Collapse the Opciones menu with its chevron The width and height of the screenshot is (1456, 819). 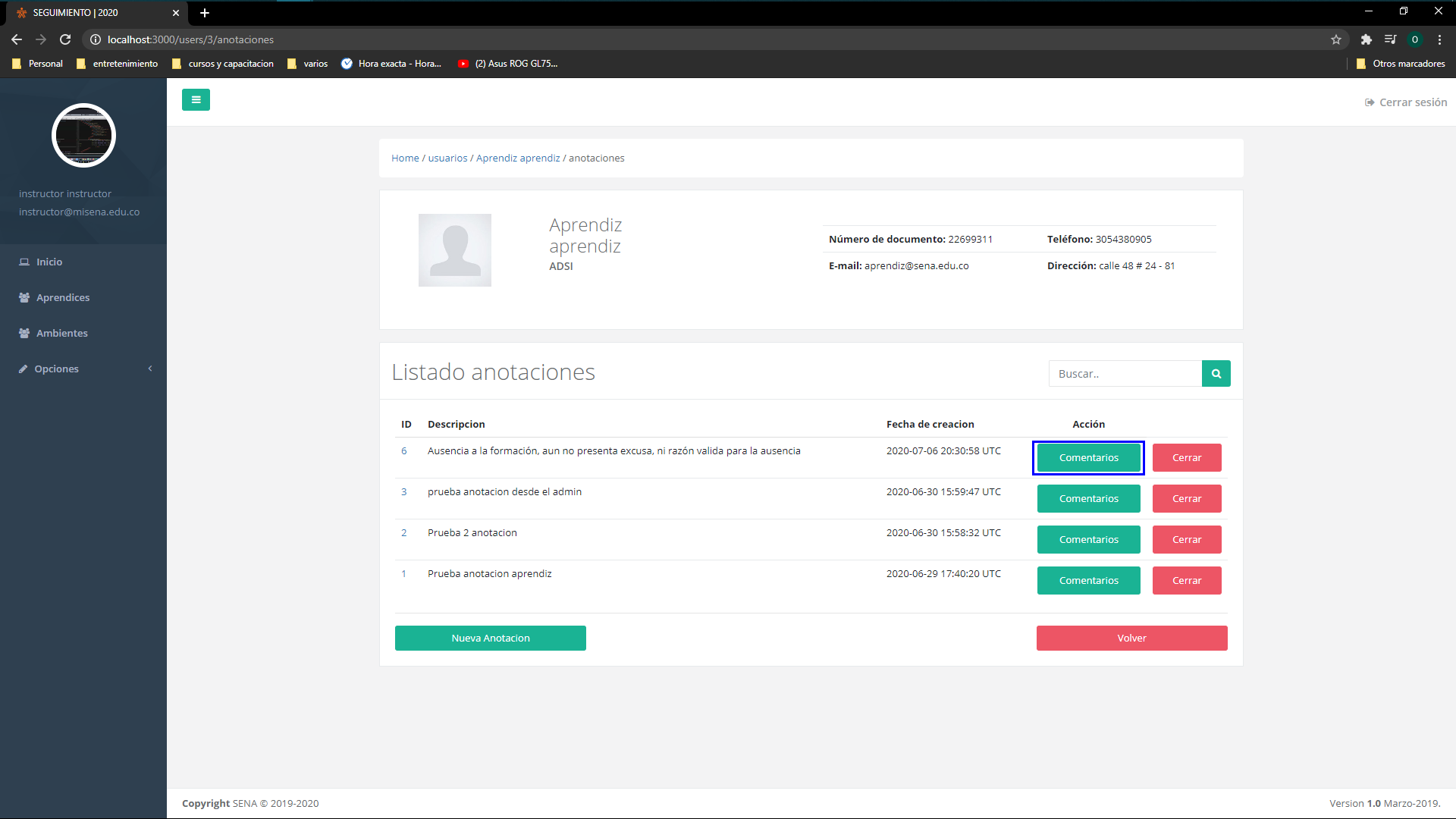(150, 369)
